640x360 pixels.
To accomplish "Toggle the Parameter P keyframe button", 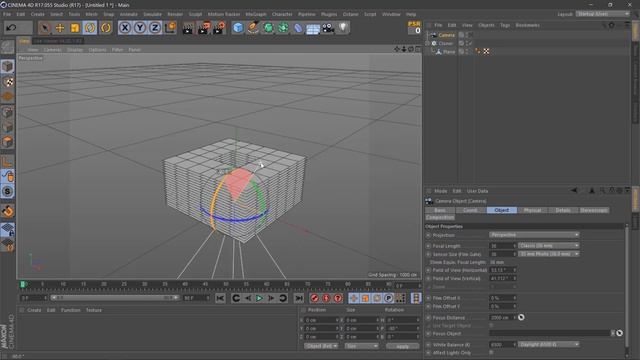I will click(x=389, y=298).
